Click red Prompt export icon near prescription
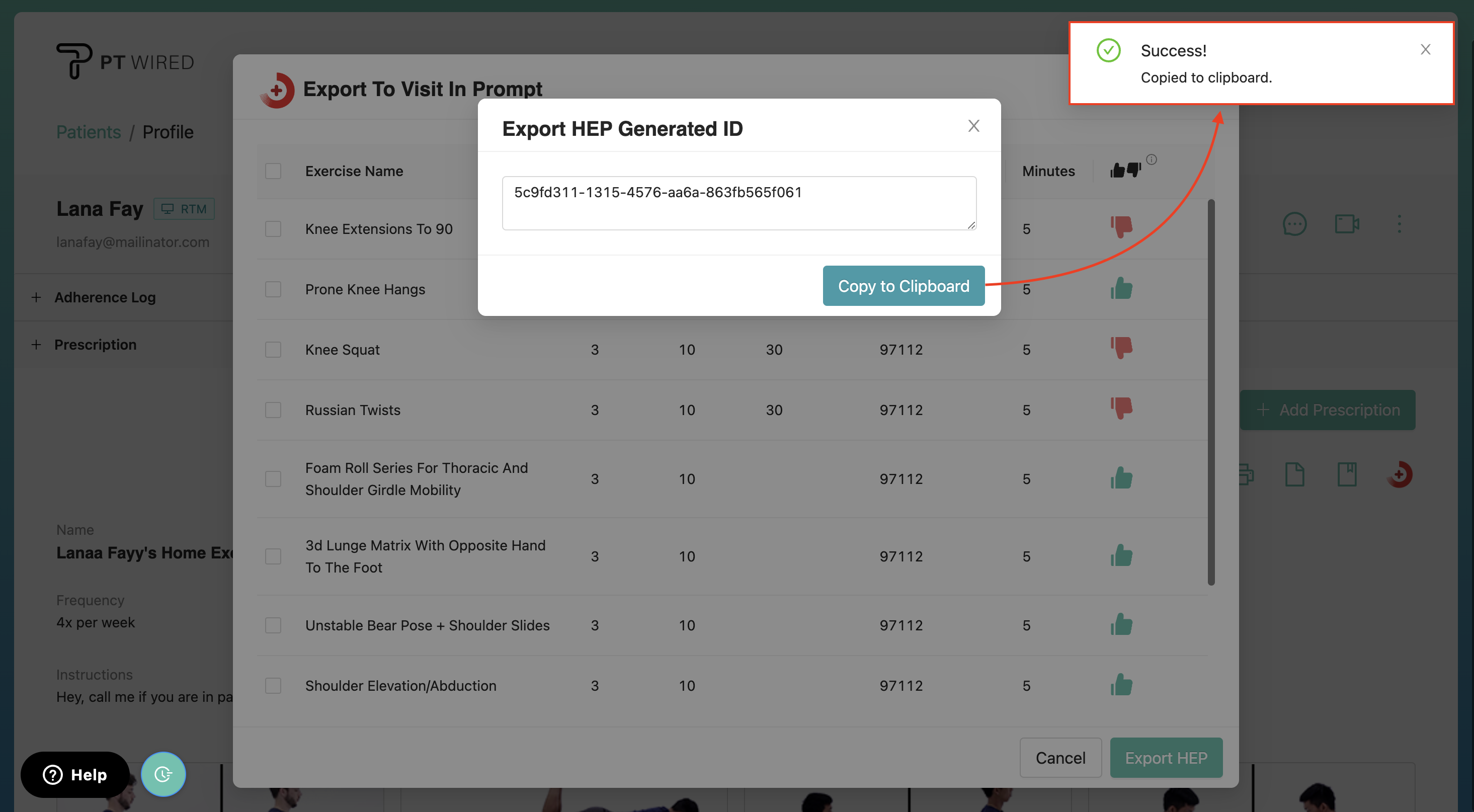The width and height of the screenshot is (1474, 812). click(x=1399, y=474)
